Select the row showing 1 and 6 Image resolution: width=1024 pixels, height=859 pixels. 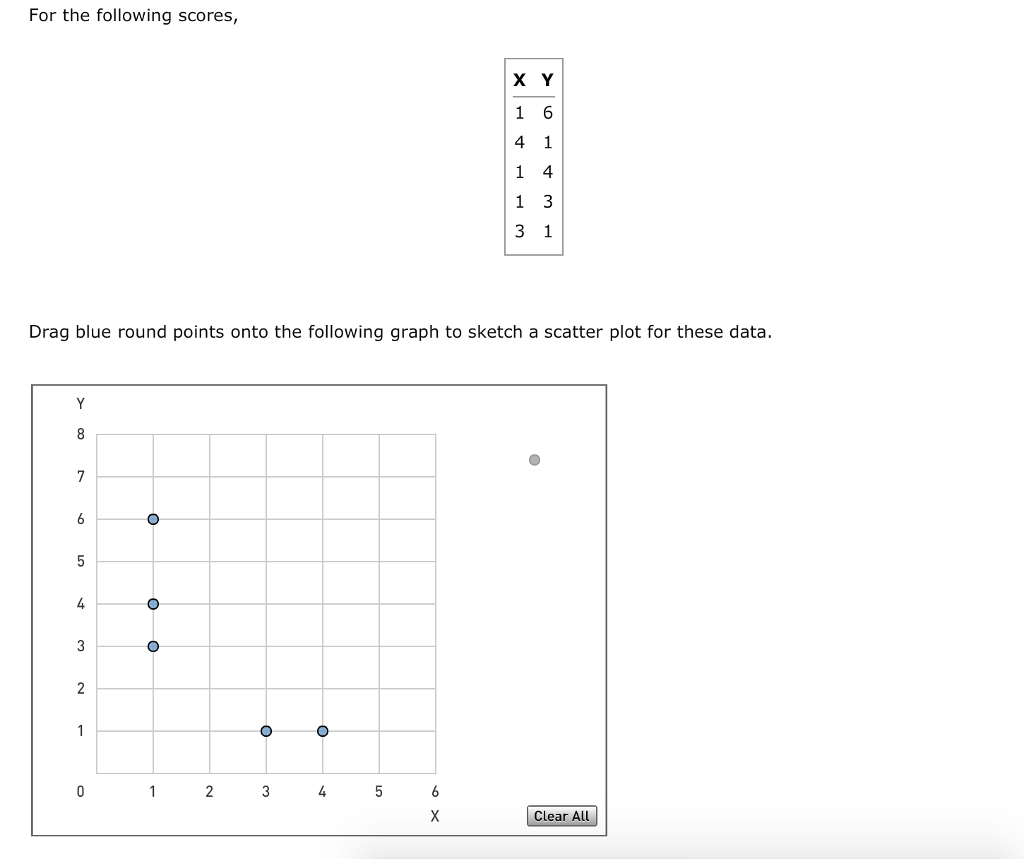click(x=533, y=113)
